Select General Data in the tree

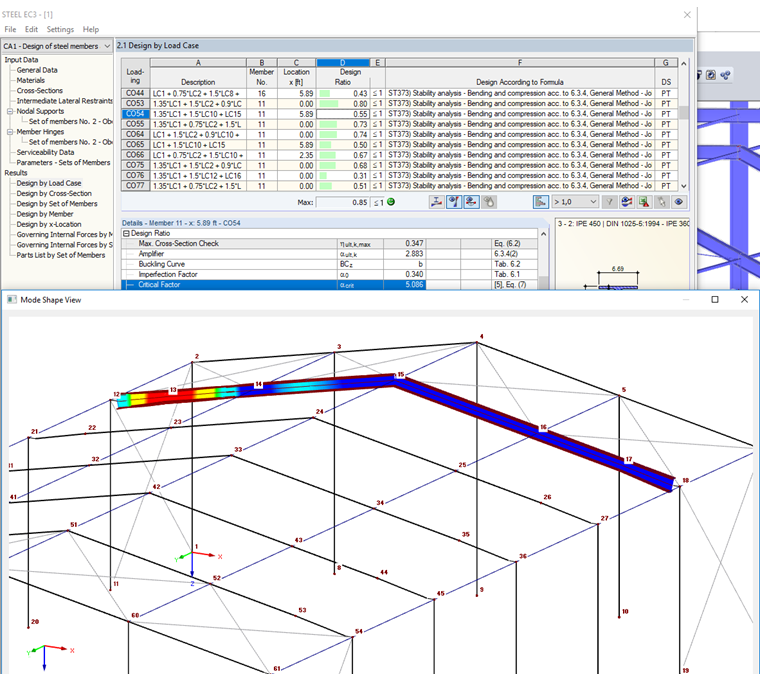coord(37,70)
